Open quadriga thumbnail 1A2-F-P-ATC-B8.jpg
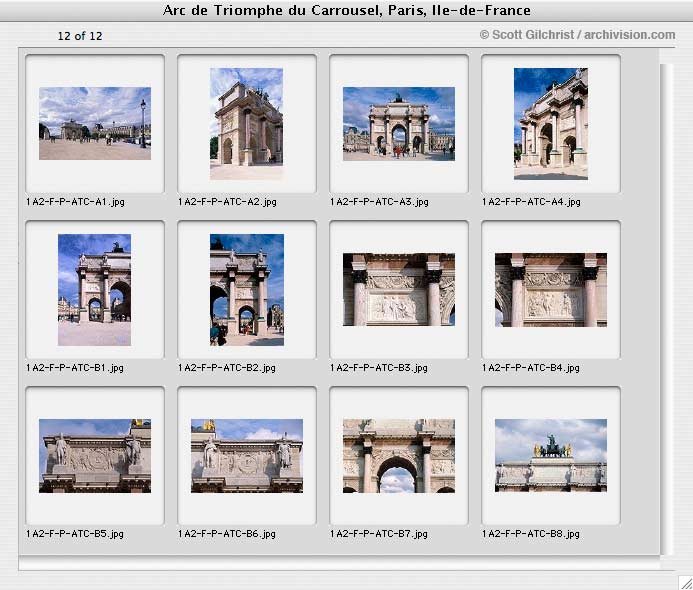 (551, 455)
